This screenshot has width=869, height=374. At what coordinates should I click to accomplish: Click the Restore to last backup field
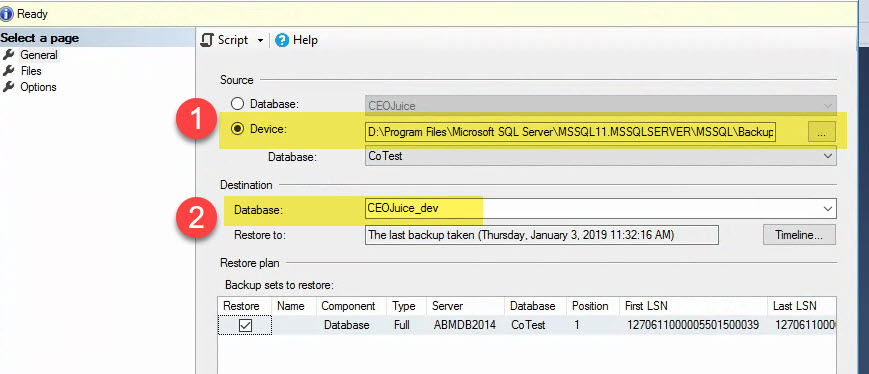click(542, 235)
